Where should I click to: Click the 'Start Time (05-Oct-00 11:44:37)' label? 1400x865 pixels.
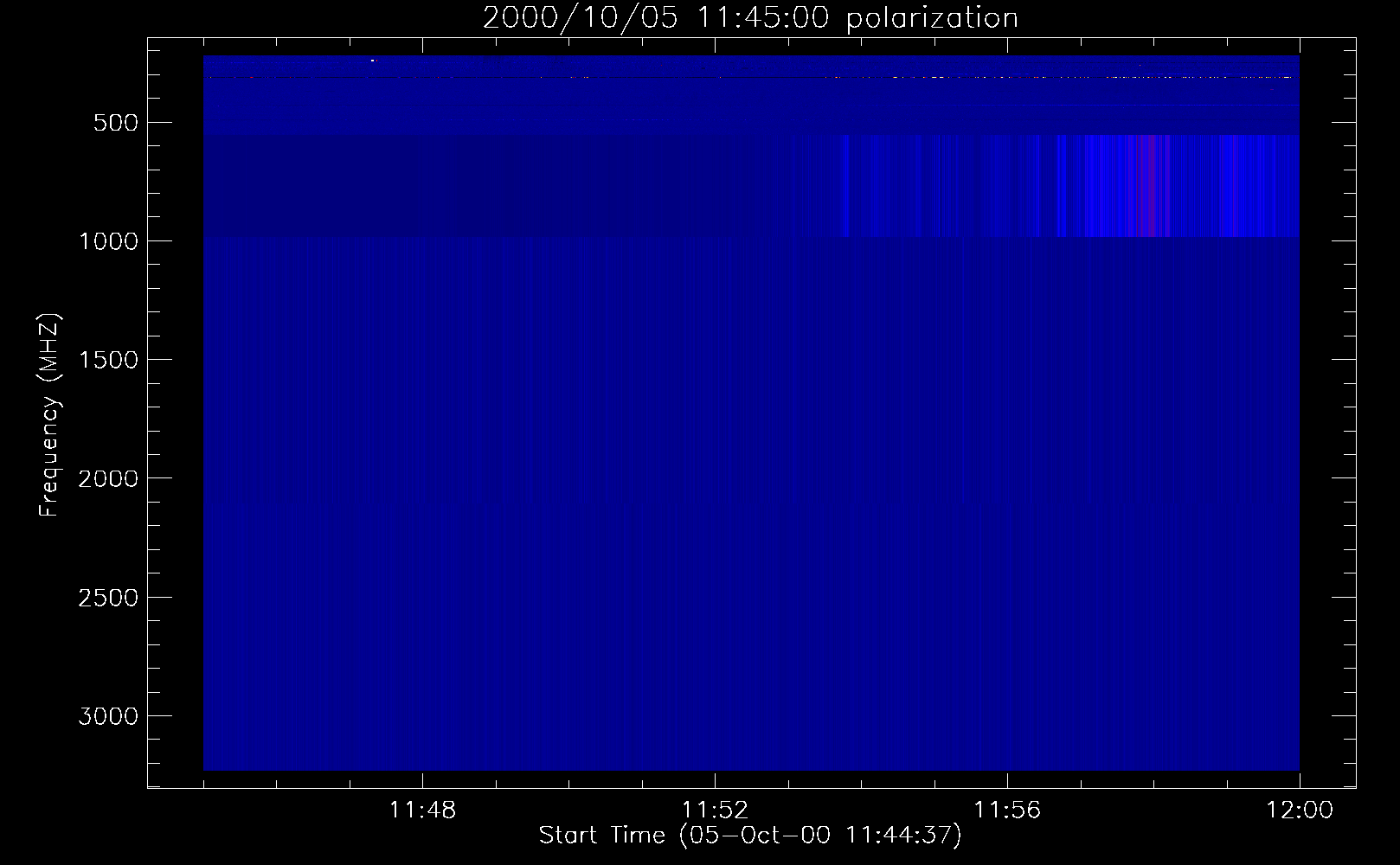click(750, 836)
